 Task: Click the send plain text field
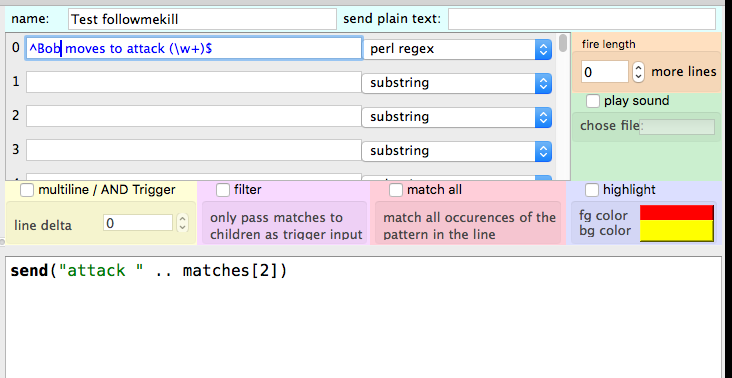pyautogui.click(x=582, y=19)
